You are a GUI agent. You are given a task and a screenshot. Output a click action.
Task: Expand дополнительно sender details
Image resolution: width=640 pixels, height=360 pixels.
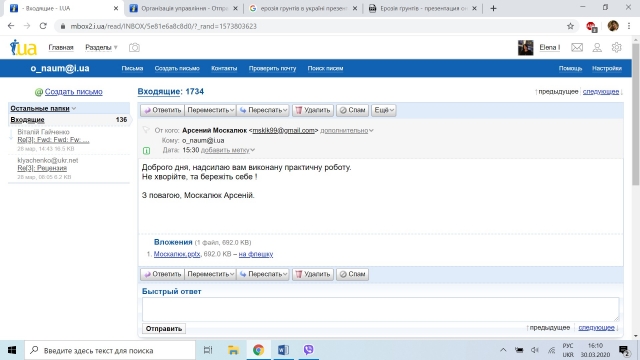coord(347,131)
